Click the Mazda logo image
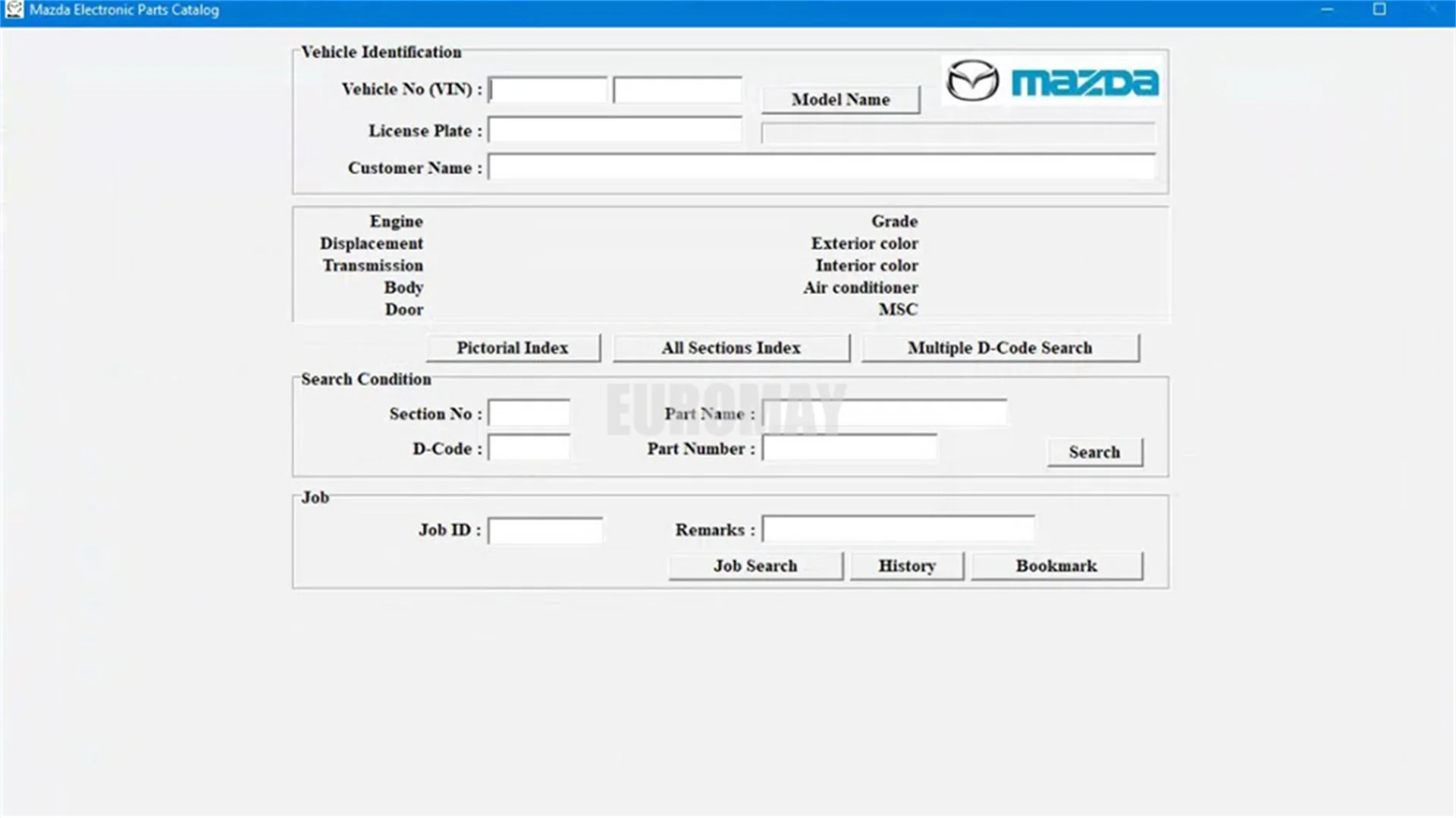The image size is (1456, 818). (1050, 81)
